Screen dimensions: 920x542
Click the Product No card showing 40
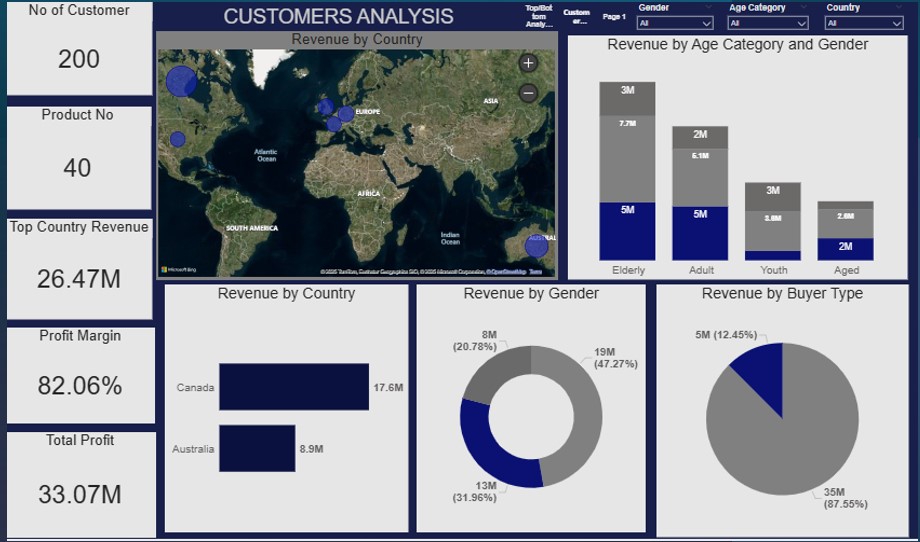pos(79,158)
